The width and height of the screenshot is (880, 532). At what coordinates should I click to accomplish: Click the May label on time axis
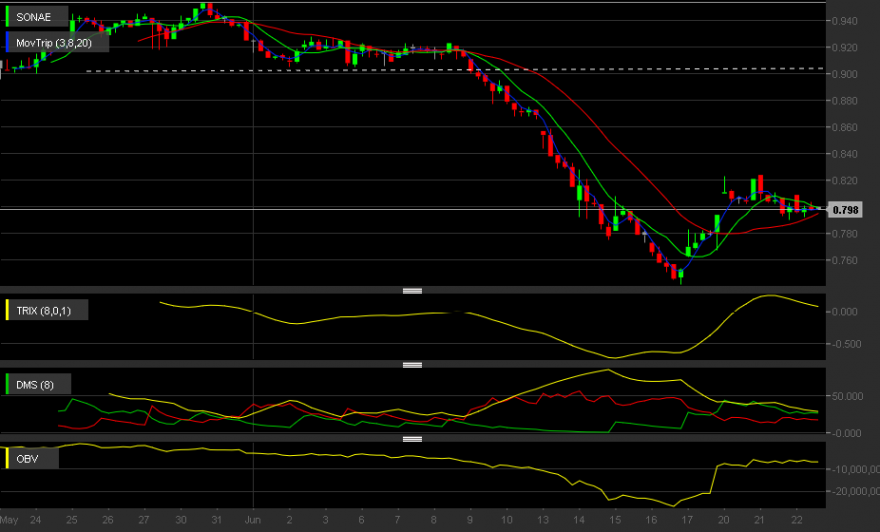click(9, 520)
